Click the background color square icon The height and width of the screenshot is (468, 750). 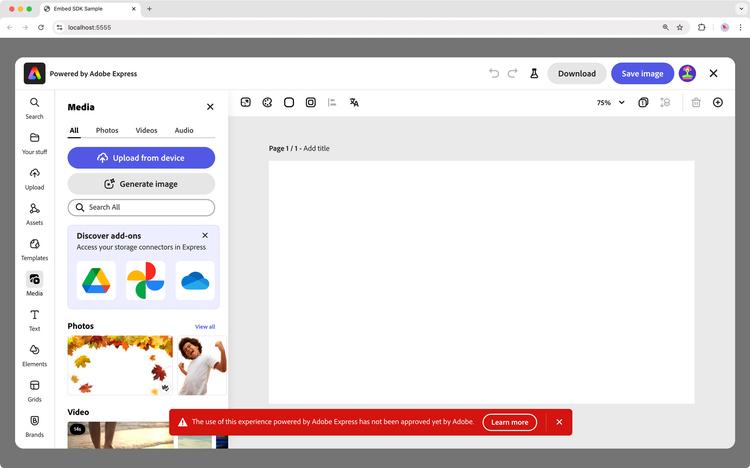pos(289,102)
